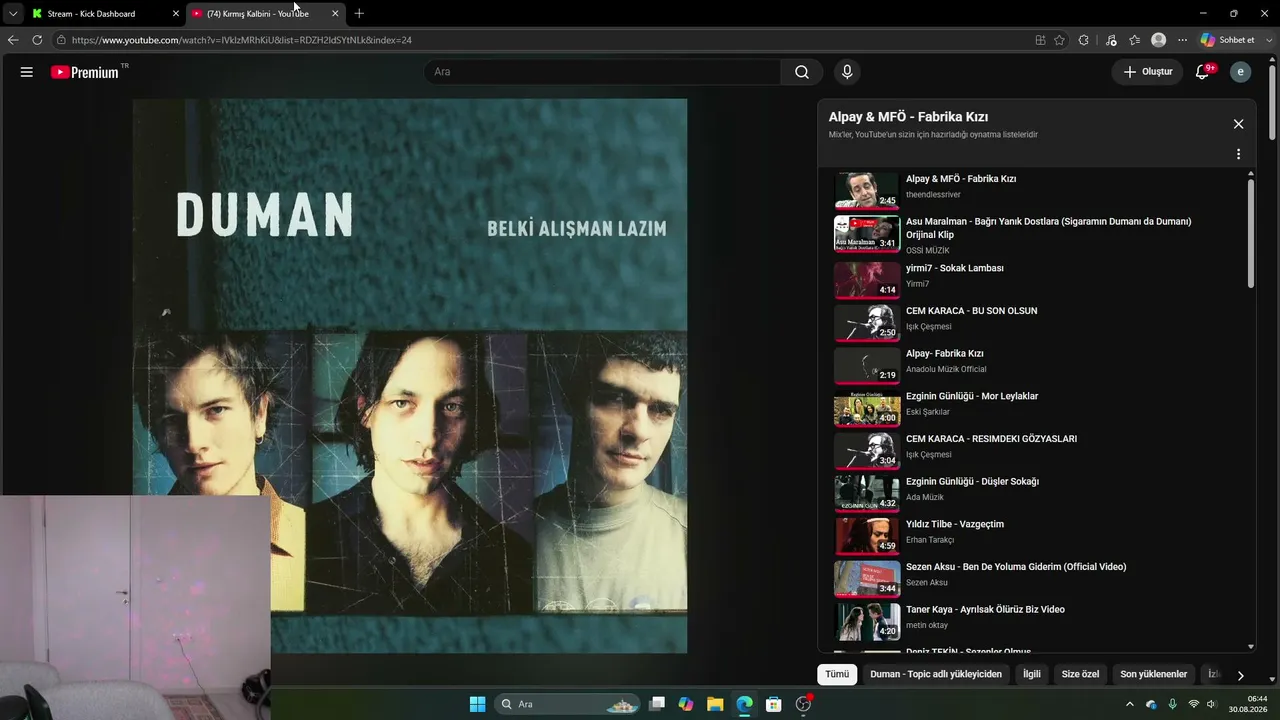
Task: Show hidden system tray icons
Action: [1130, 704]
